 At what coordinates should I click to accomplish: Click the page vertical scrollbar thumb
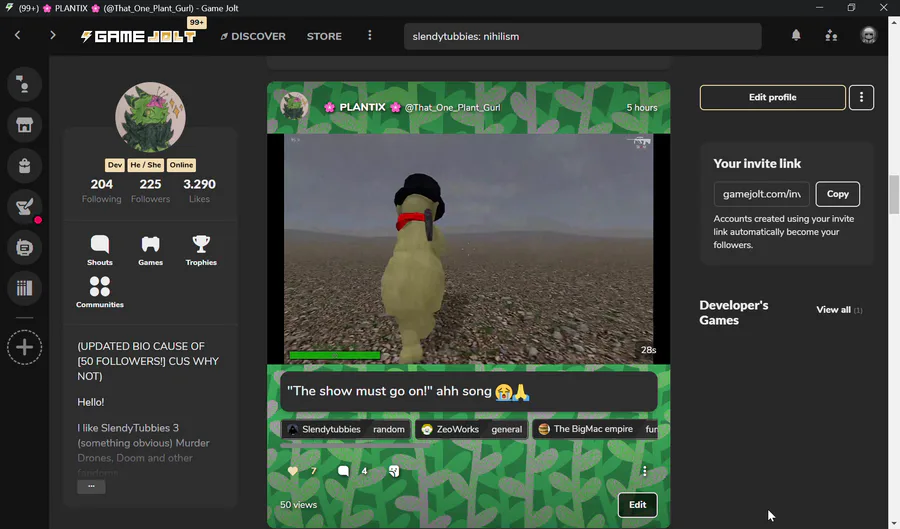point(894,195)
